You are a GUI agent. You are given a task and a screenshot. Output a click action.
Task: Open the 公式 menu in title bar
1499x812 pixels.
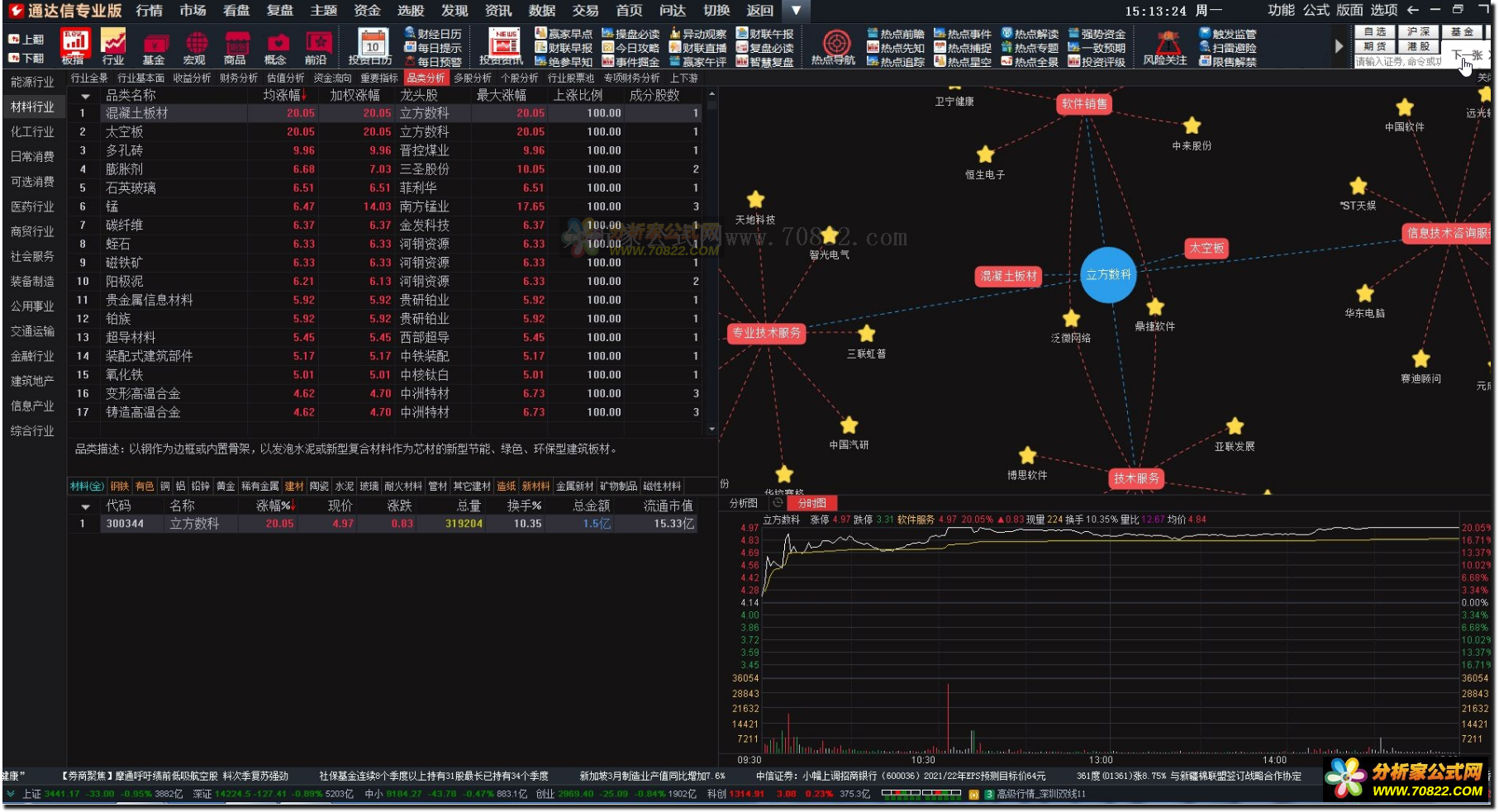coord(1316,10)
